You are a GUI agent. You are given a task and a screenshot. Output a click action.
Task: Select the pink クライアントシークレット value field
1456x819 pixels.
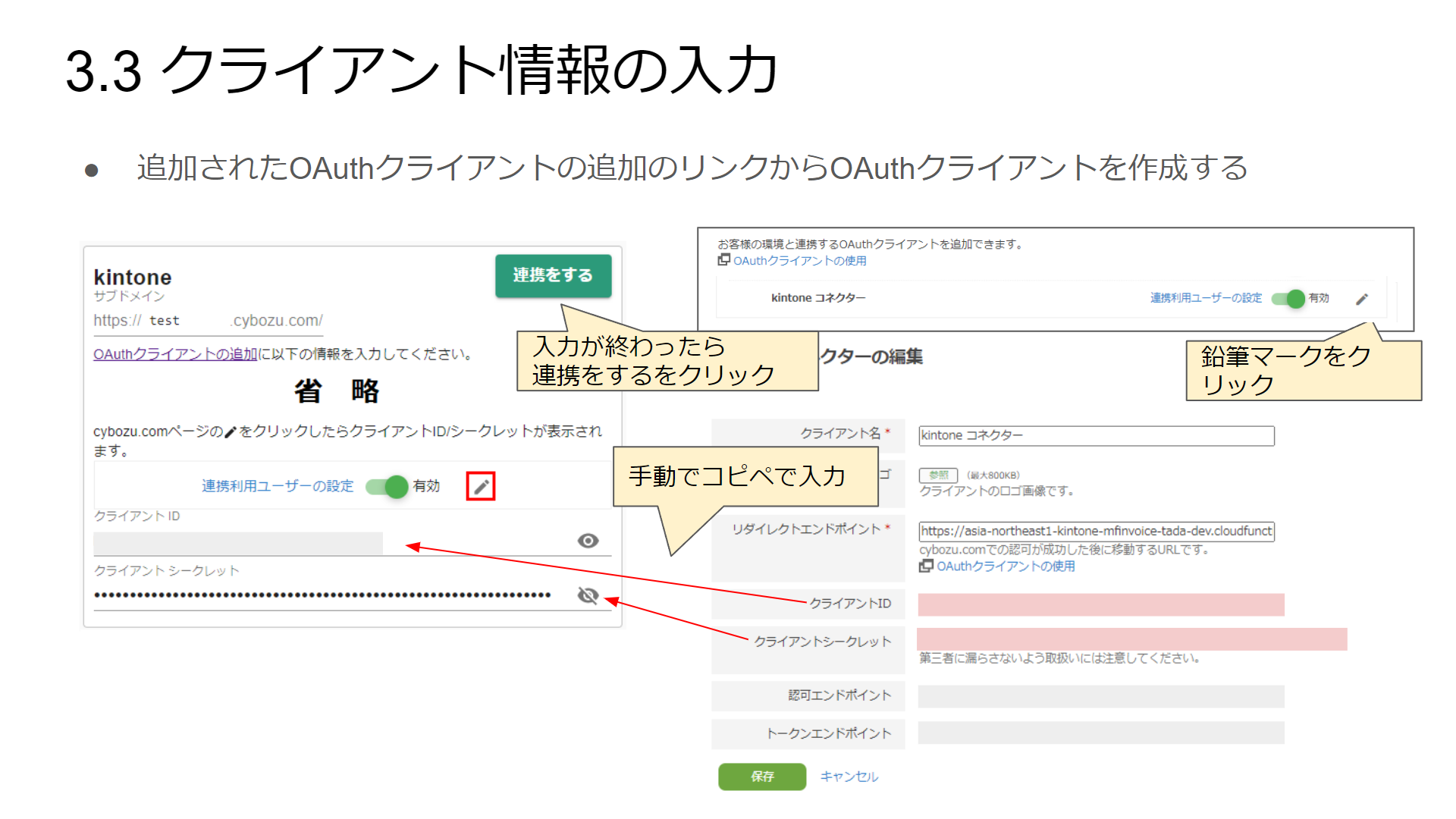pos(1132,639)
